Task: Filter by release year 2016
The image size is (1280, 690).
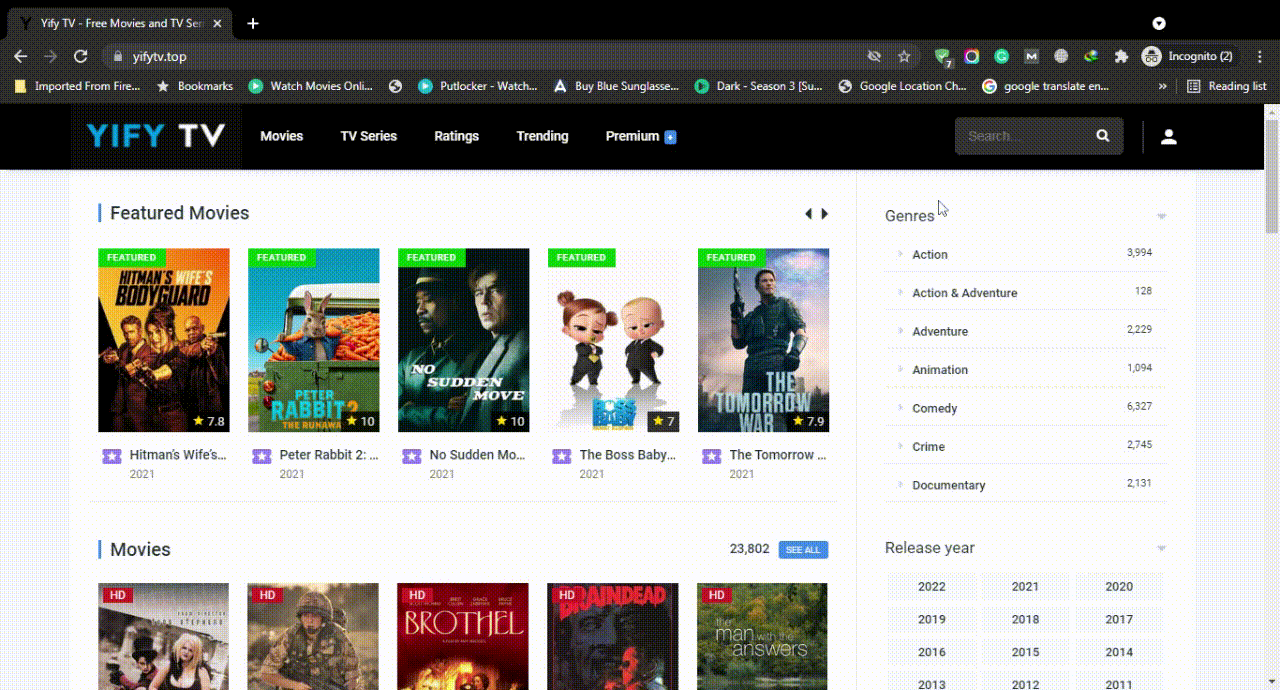Action: click(x=931, y=652)
